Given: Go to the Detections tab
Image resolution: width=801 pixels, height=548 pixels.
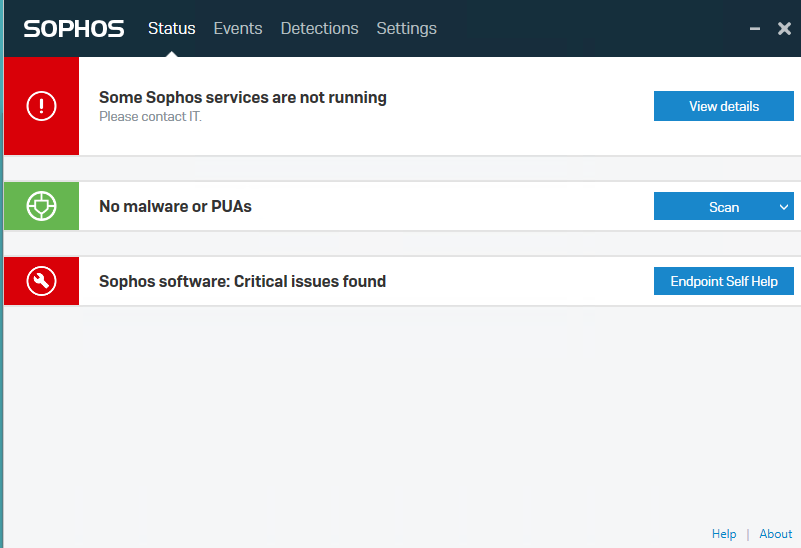Looking at the screenshot, I should pyautogui.click(x=319, y=28).
